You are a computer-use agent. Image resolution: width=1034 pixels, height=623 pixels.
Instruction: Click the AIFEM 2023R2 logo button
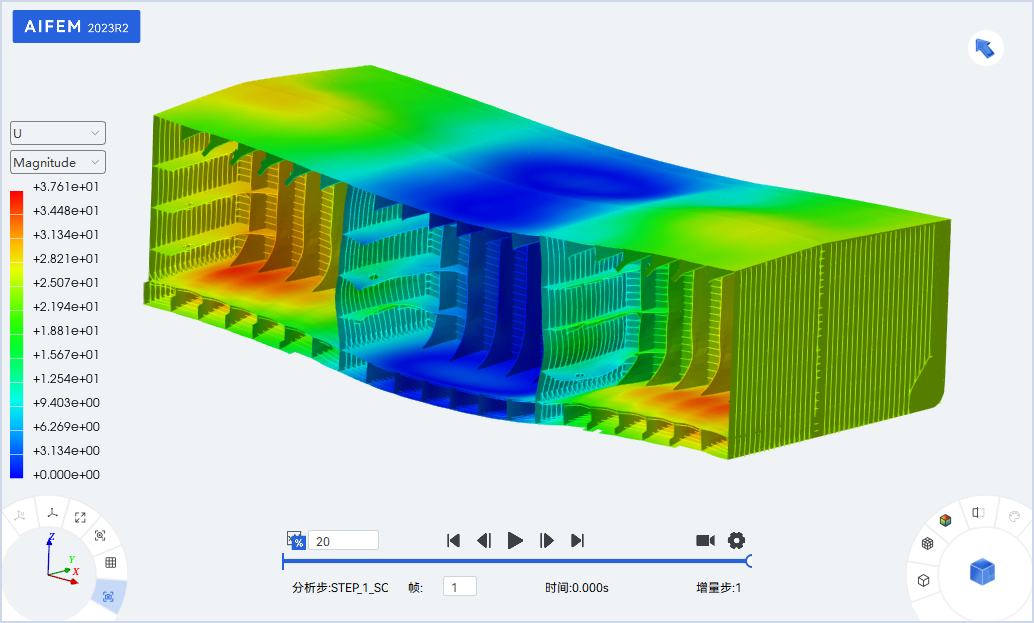tap(76, 26)
